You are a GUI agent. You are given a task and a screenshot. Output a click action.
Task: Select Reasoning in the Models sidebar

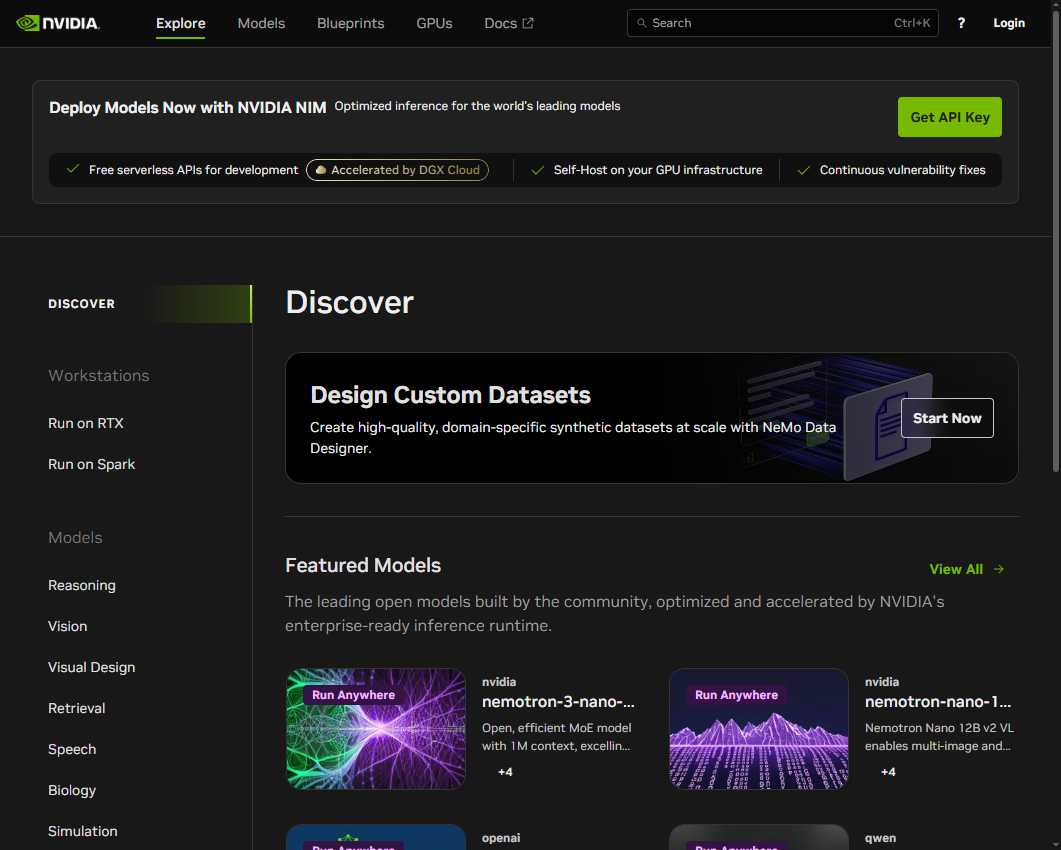click(82, 585)
